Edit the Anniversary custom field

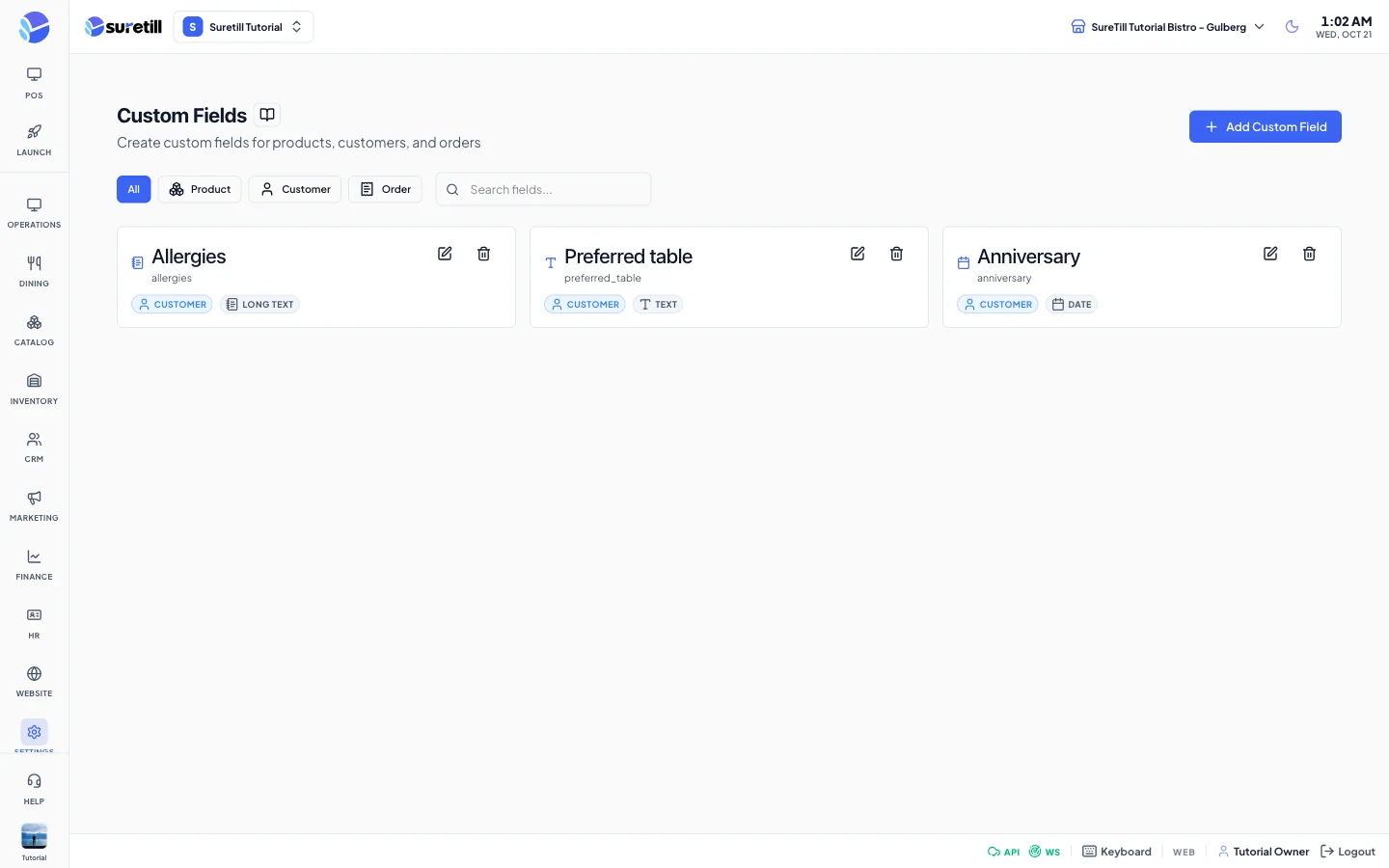coord(1270,254)
